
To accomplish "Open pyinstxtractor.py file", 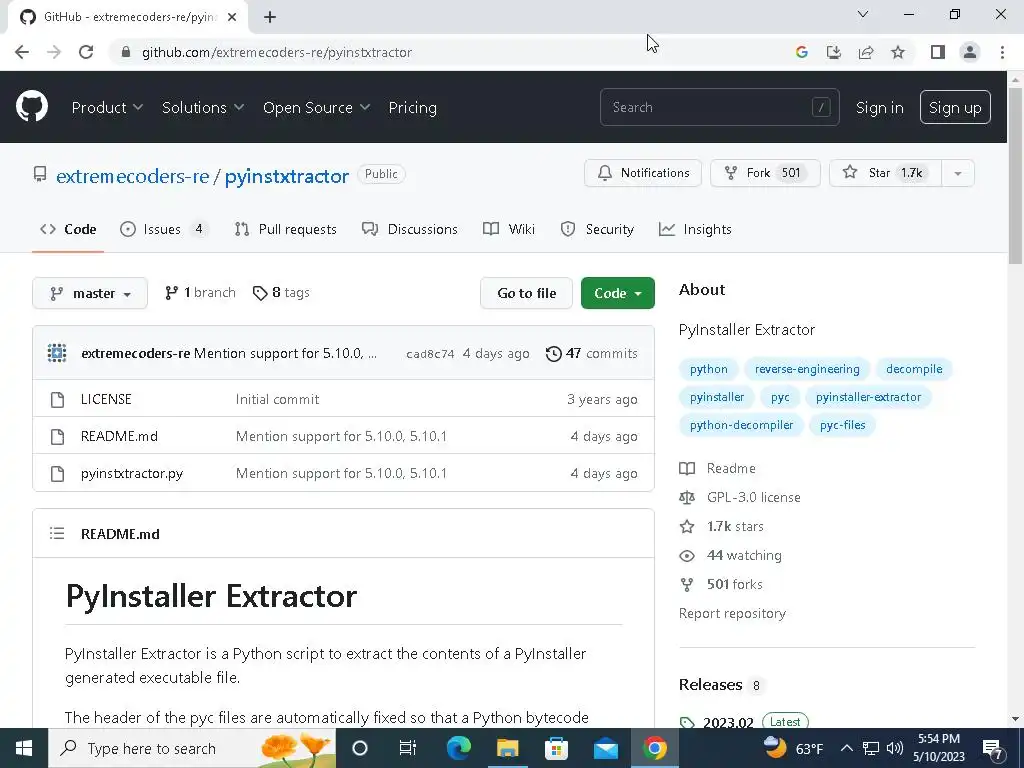I will point(132,473).
